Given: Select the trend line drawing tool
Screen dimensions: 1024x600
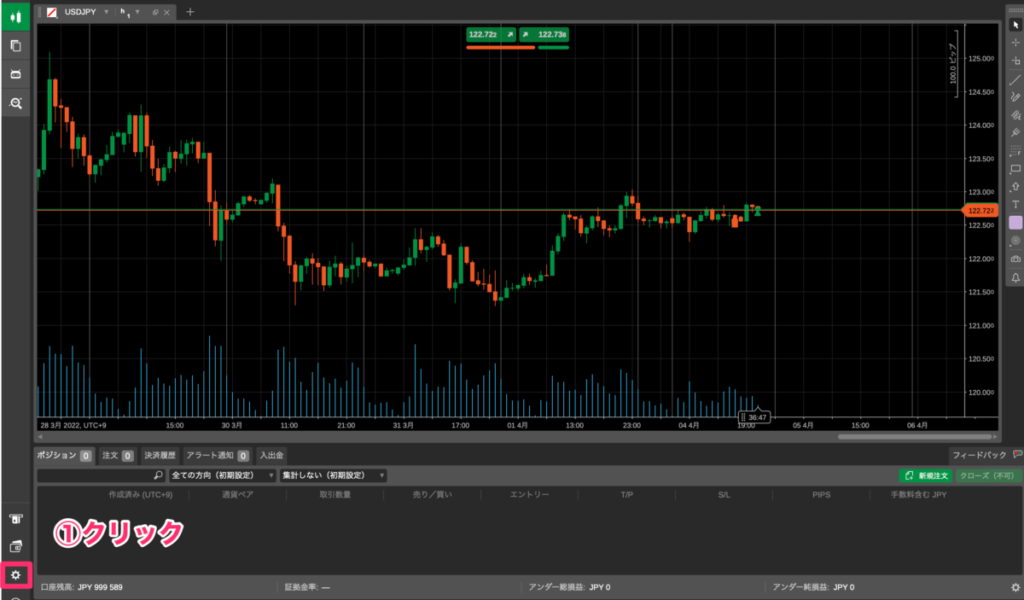Looking at the screenshot, I should click(x=1016, y=79).
